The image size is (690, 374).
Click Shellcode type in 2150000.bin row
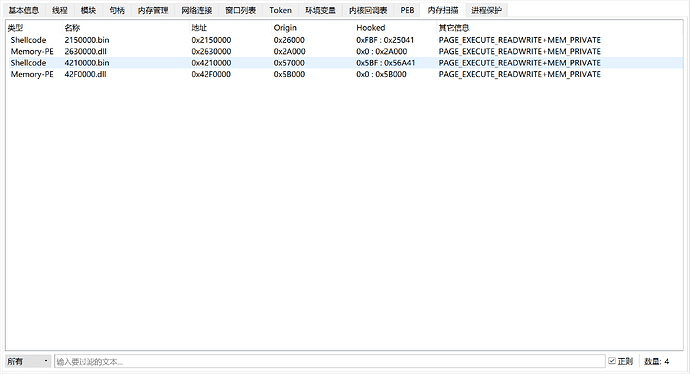coord(28,40)
